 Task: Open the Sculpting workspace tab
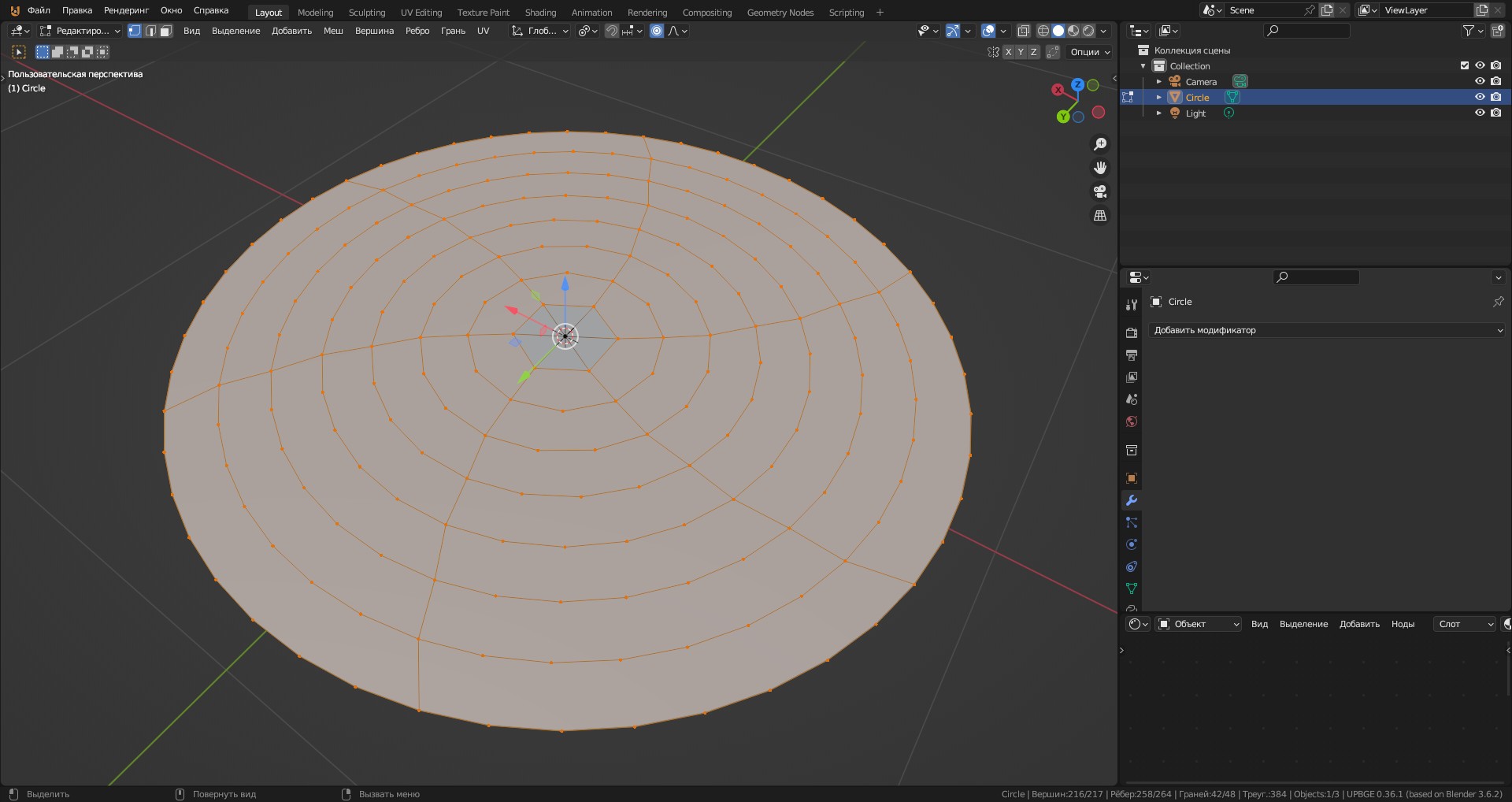(367, 12)
